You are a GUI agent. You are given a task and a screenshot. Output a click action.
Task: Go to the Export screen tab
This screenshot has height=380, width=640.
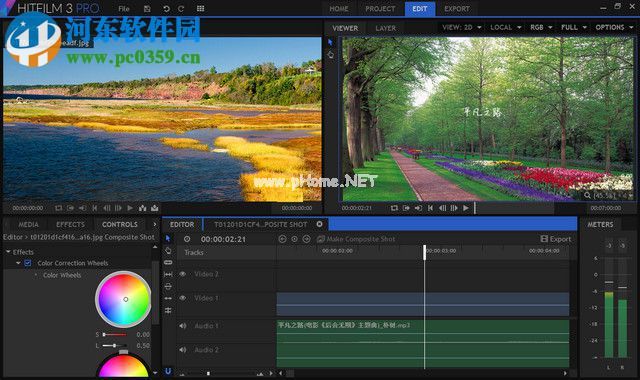pos(457,9)
